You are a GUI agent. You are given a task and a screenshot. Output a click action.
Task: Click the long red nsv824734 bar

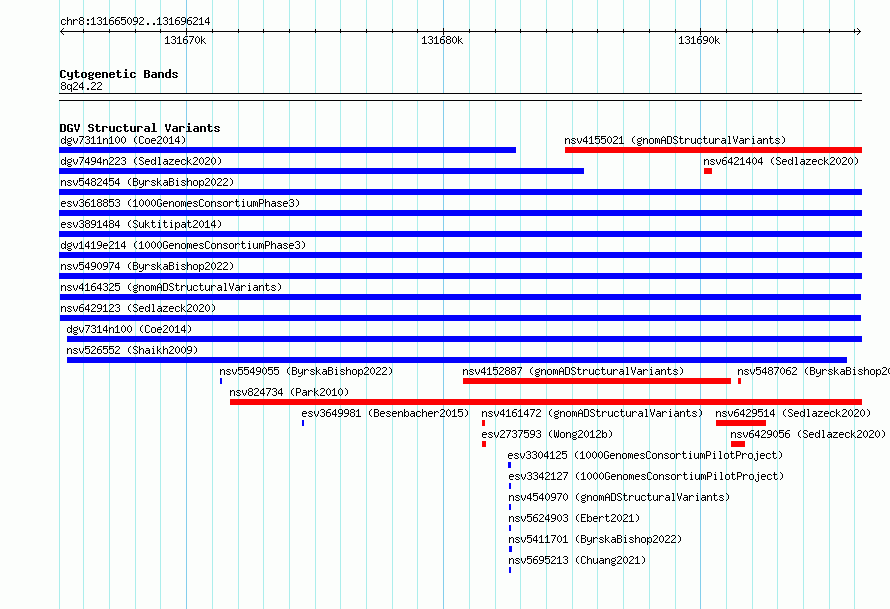[545, 402]
